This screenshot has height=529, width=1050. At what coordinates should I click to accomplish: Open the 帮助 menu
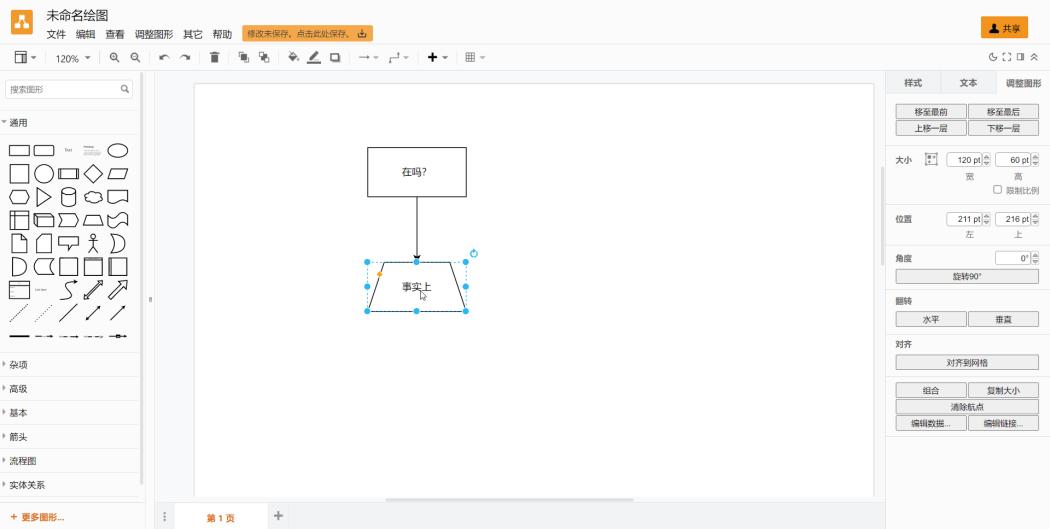click(x=222, y=34)
